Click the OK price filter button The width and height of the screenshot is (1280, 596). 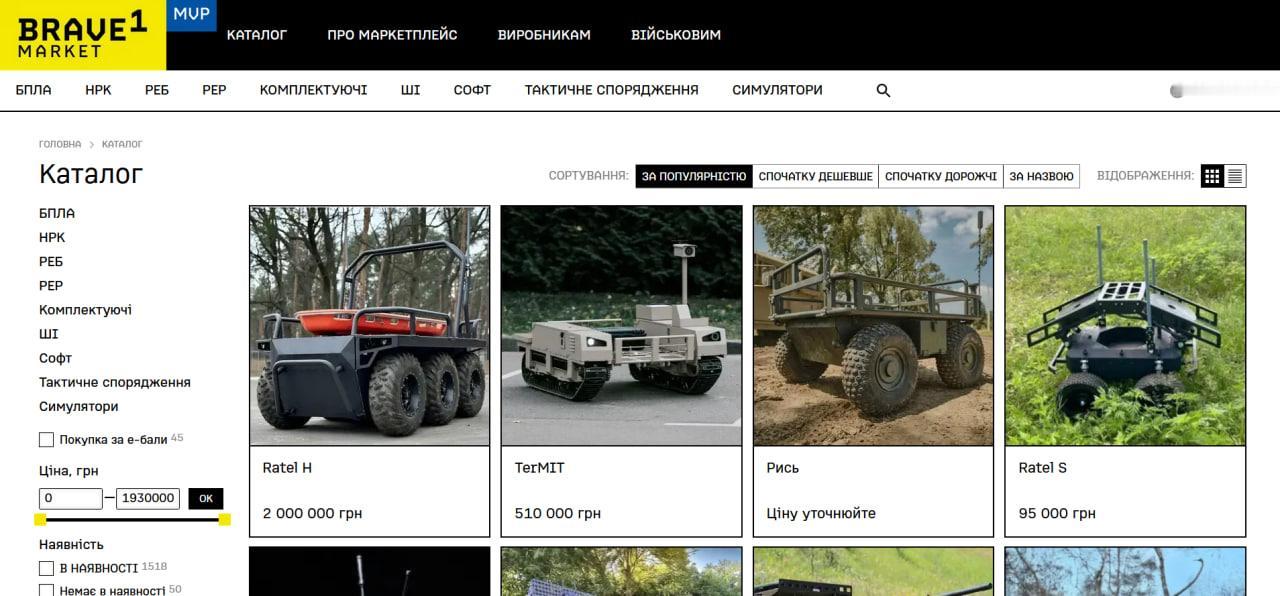tap(206, 498)
